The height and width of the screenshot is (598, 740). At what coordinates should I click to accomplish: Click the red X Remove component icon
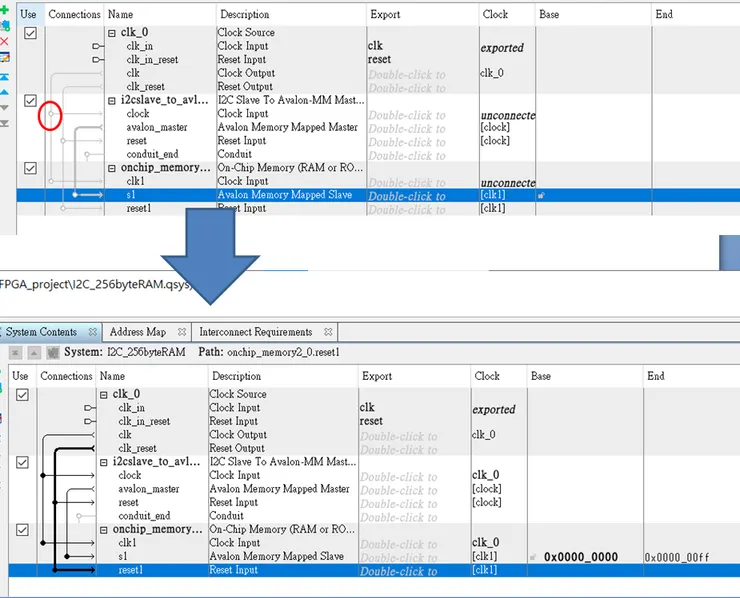4,42
